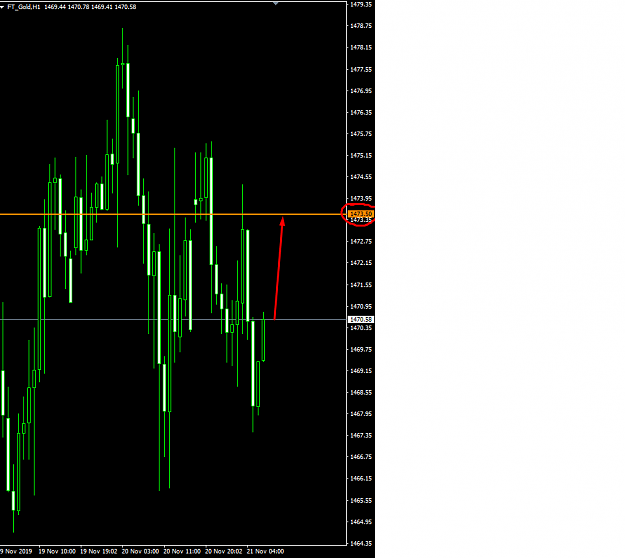This screenshot has width=625, height=558.
Task: Click the 1464.95 price scale label
Action: [361, 522]
